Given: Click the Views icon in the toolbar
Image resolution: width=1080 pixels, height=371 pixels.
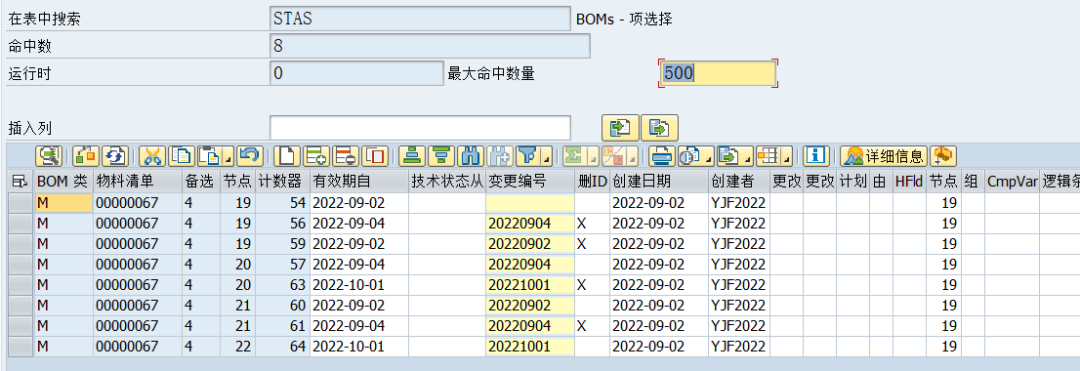Looking at the screenshot, I should (689, 156).
